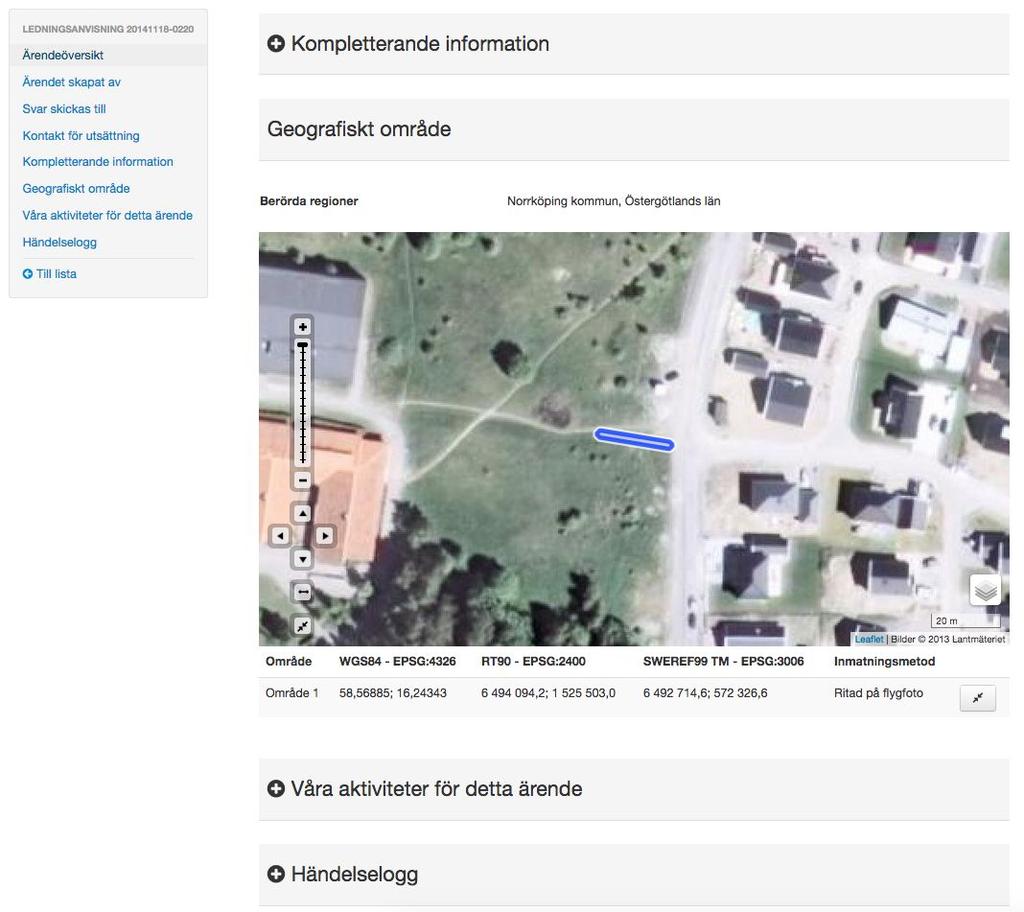Return to list with Till lista

[x=50, y=274]
